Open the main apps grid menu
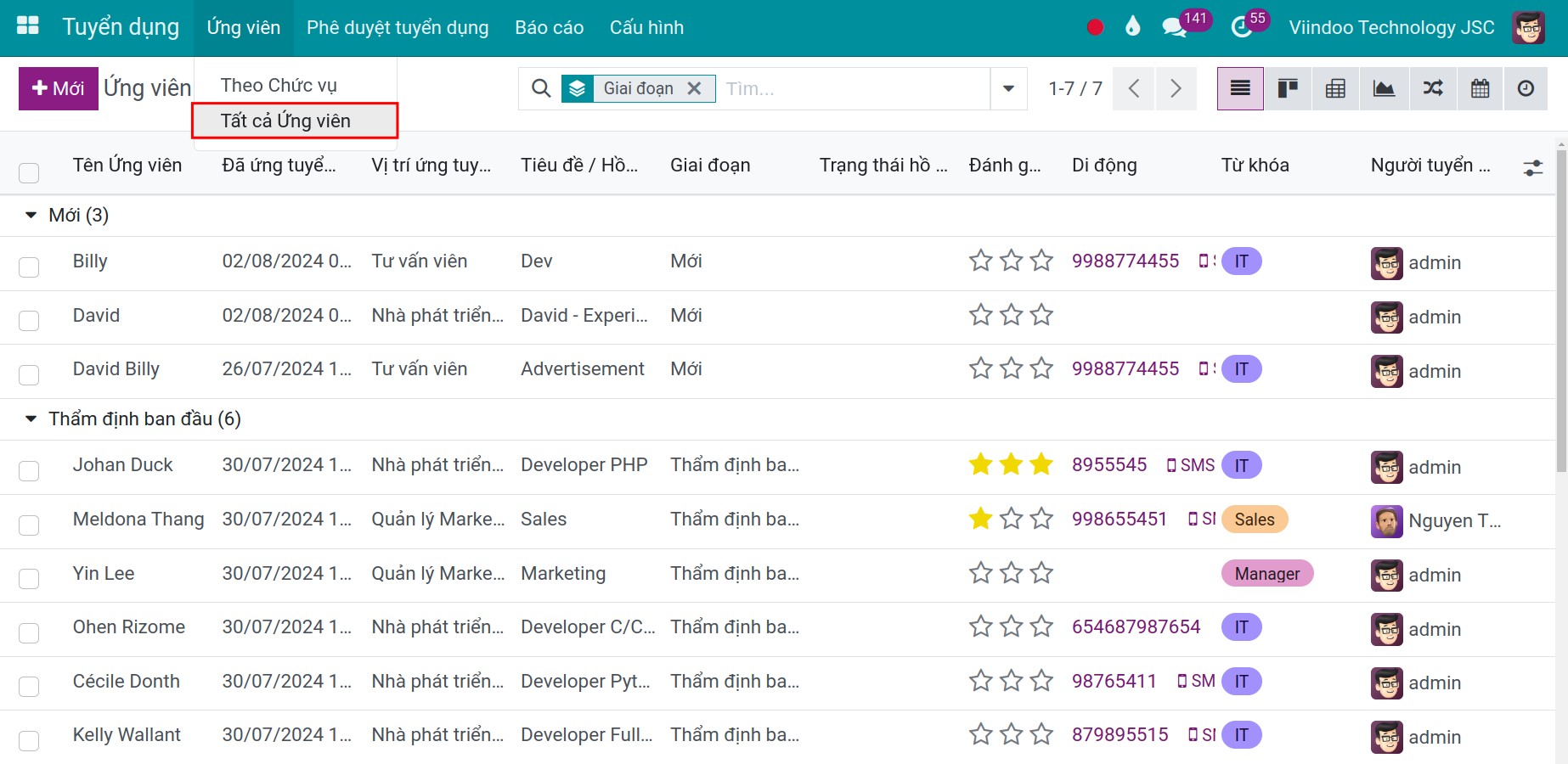Viewport: 1568px width, 764px height. [x=28, y=26]
